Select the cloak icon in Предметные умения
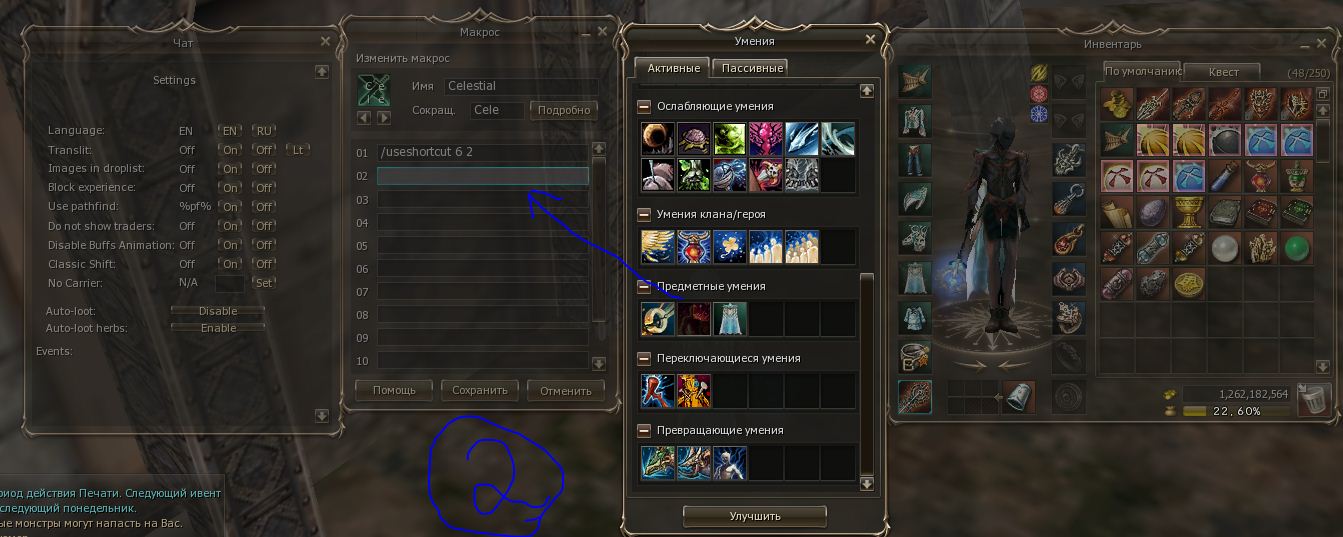 pyautogui.click(x=729, y=319)
